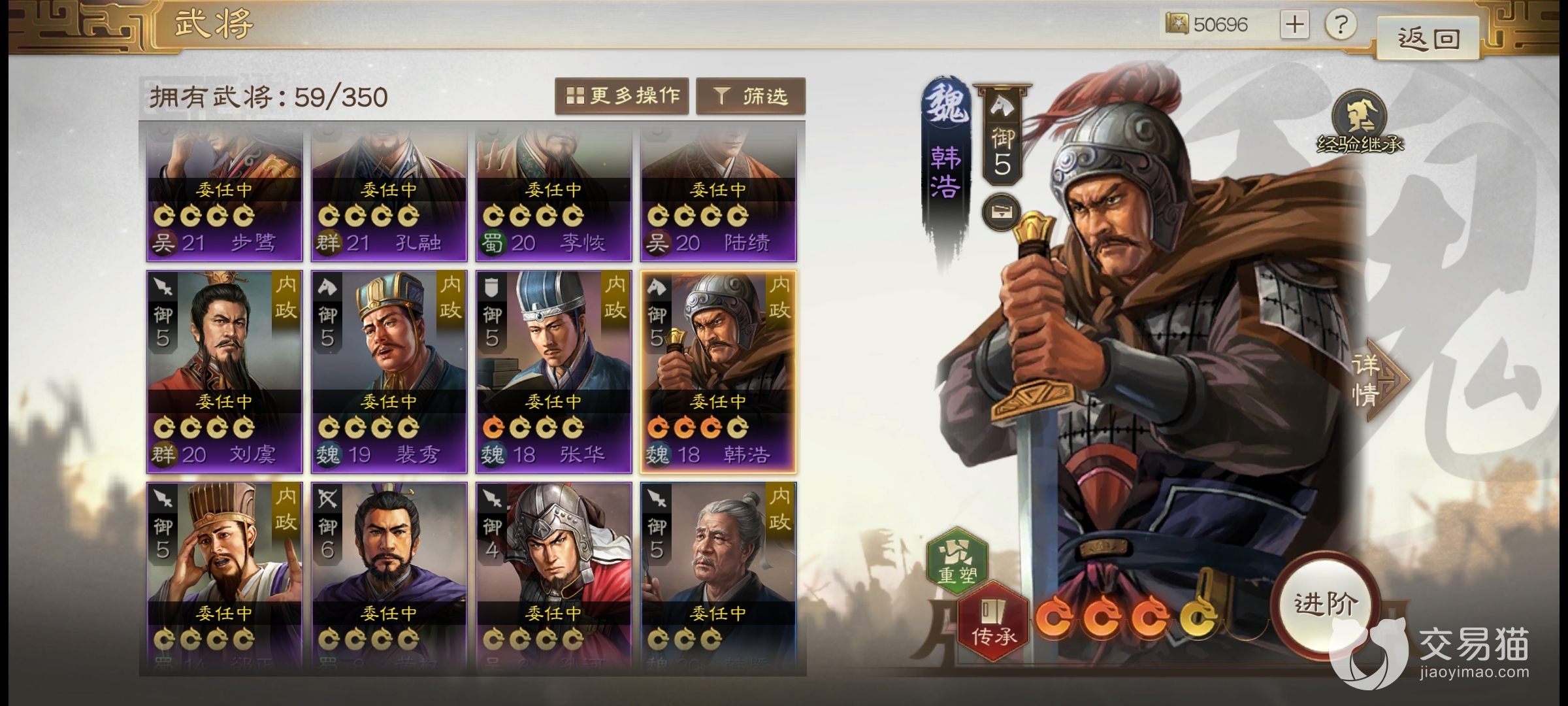1568x706 pixels.
Task: Select the 李恢 general card
Action: coord(553,192)
